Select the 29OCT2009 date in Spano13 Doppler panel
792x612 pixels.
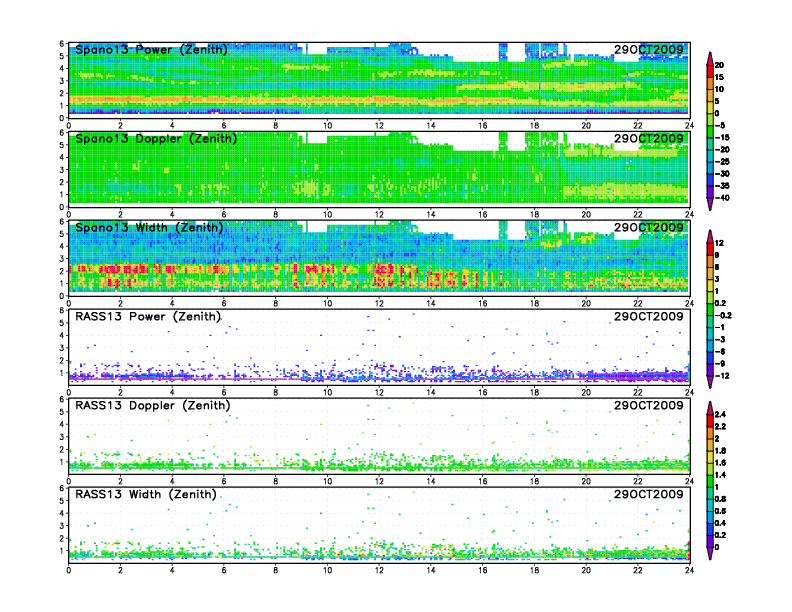[x=649, y=138]
